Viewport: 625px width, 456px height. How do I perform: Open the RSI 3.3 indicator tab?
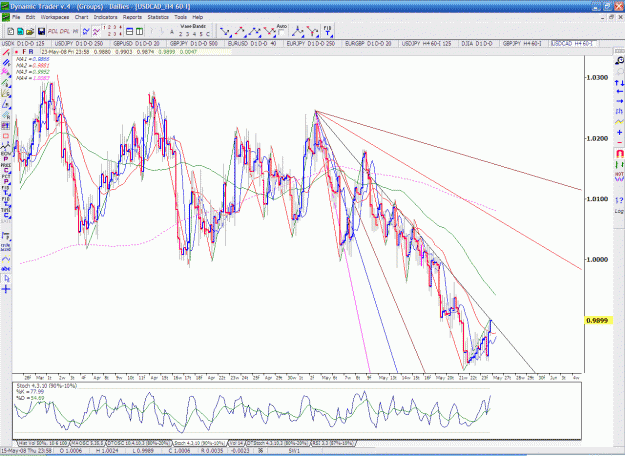click(x=332, y=443)
